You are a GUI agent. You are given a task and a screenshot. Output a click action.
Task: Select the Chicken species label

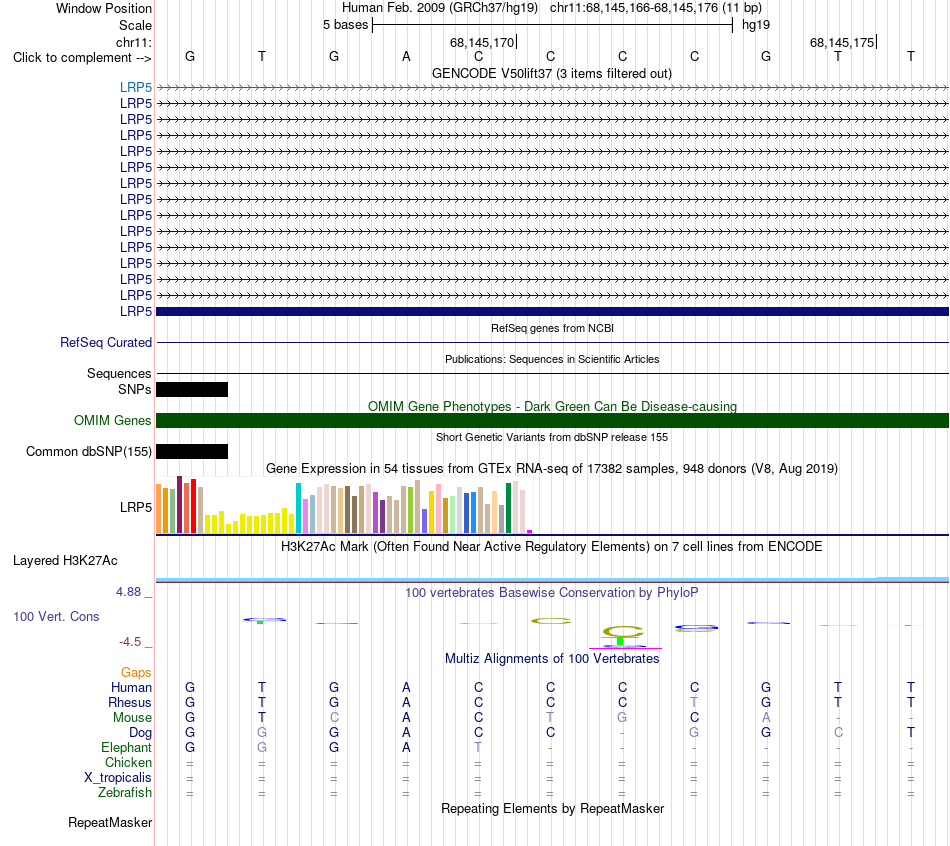pyautogui.click(x=128, y=762)
